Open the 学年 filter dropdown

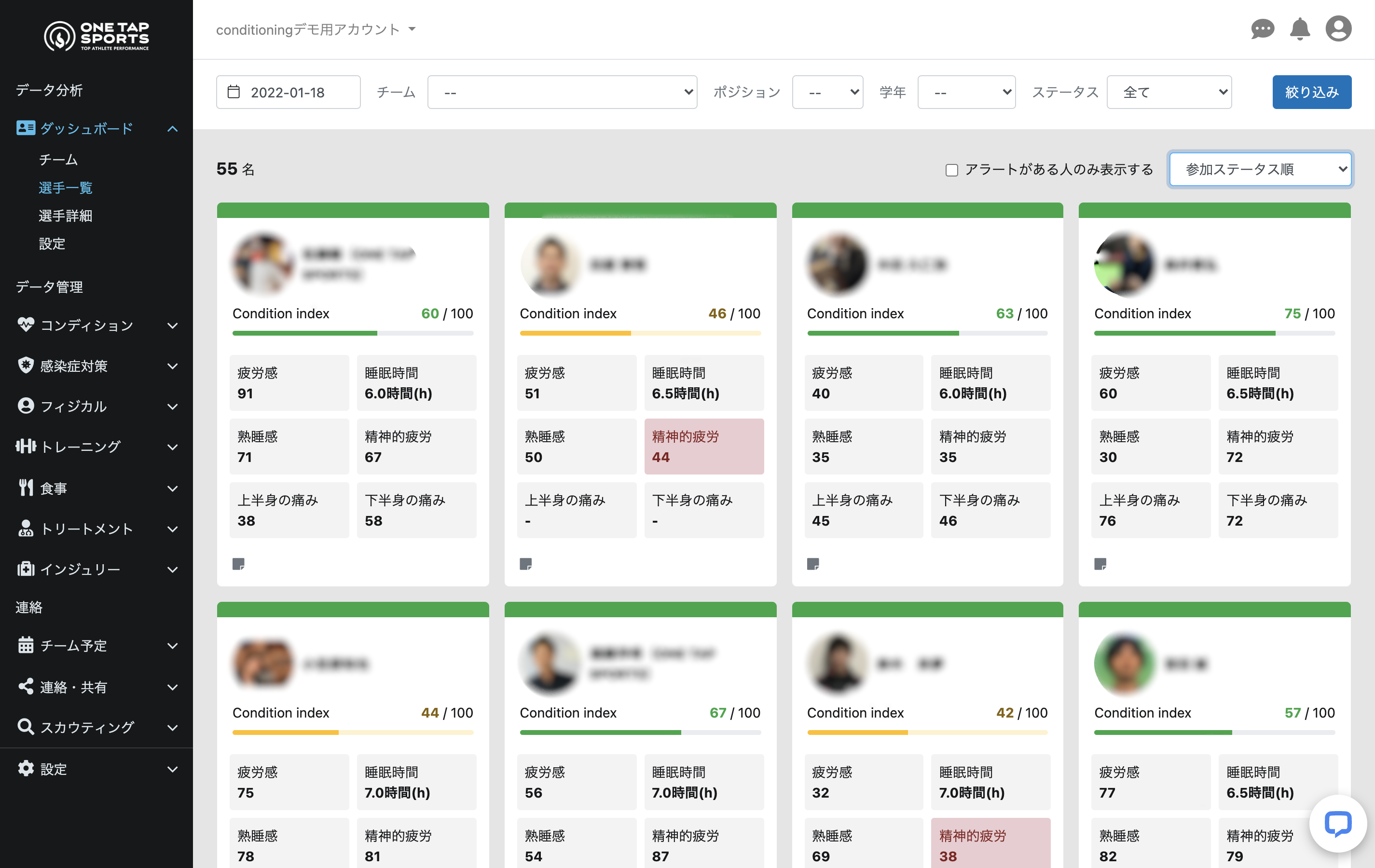click(966, 92)
